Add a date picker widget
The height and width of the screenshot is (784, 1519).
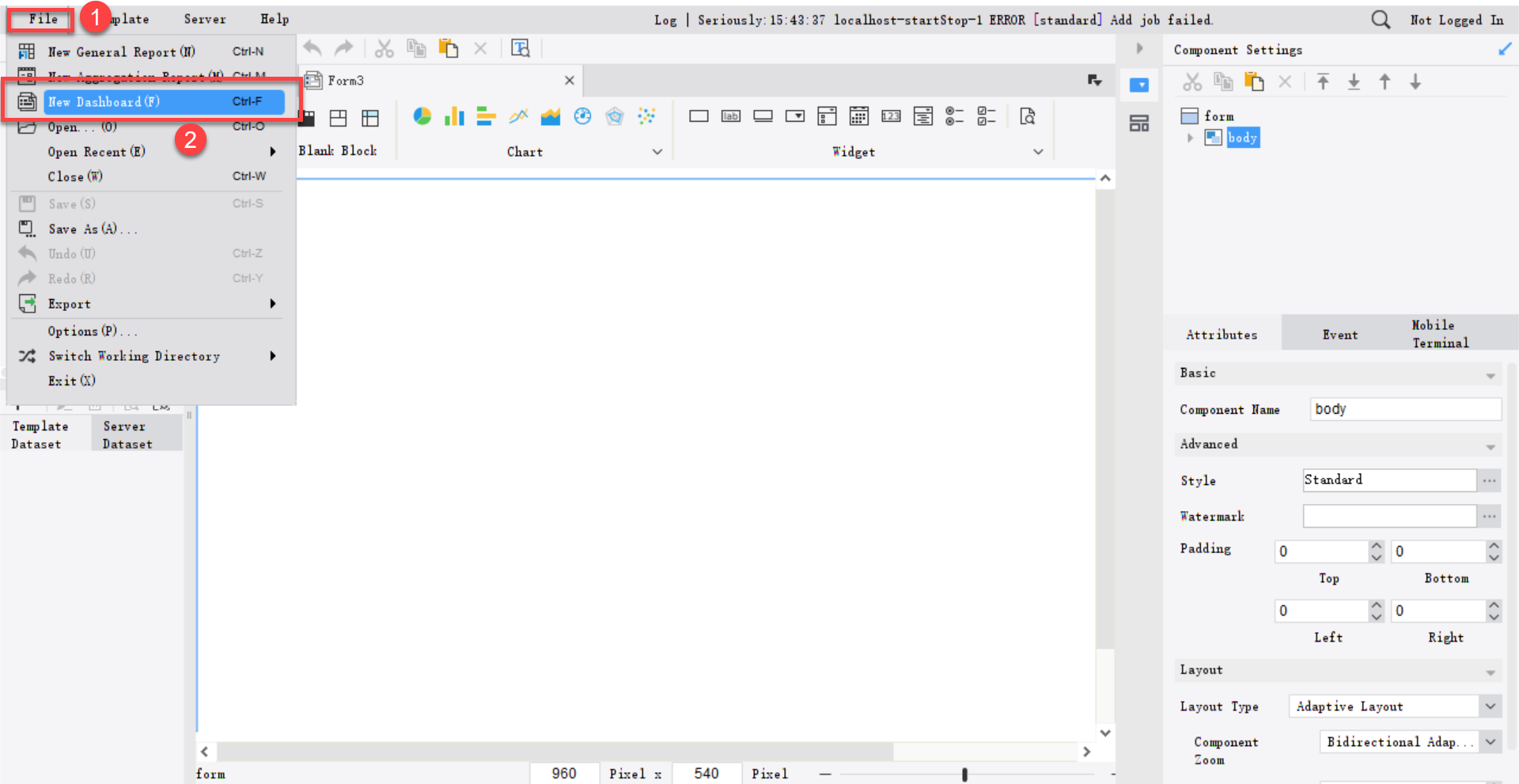858,116
